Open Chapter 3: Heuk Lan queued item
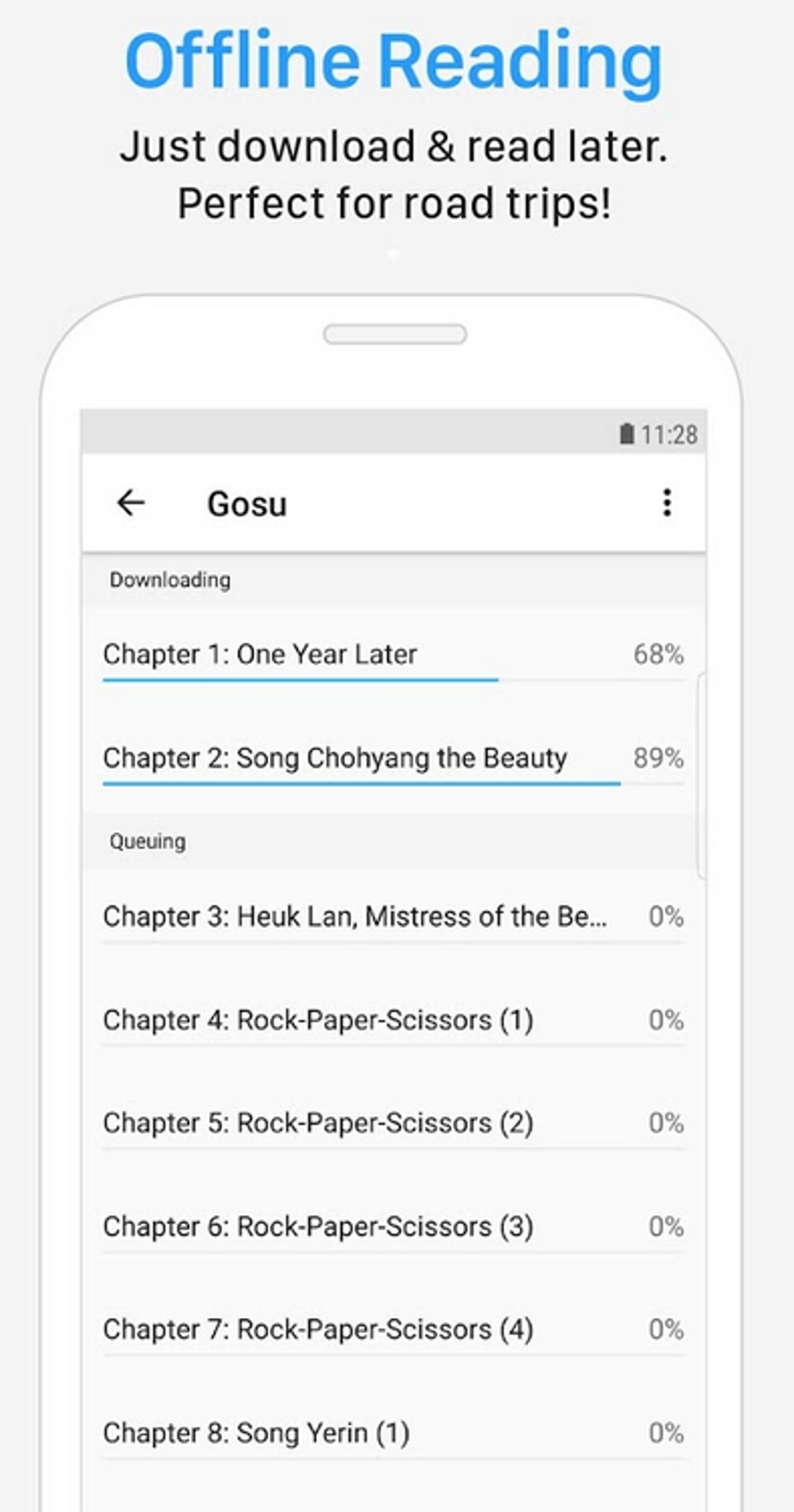Viewport: 794px width, 1512px height. [355, 916]
